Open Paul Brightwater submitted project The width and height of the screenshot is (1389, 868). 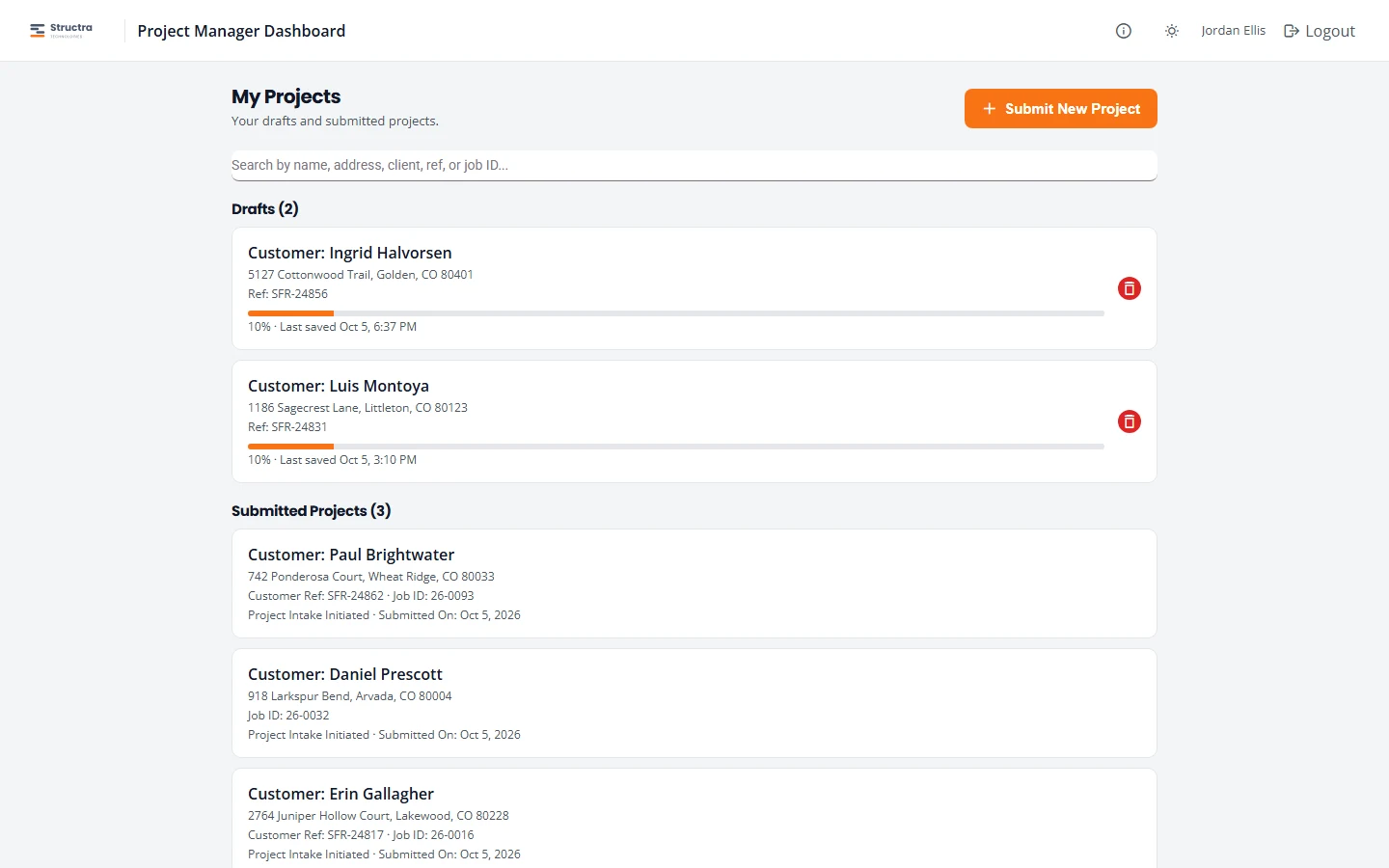pos(694,583)
